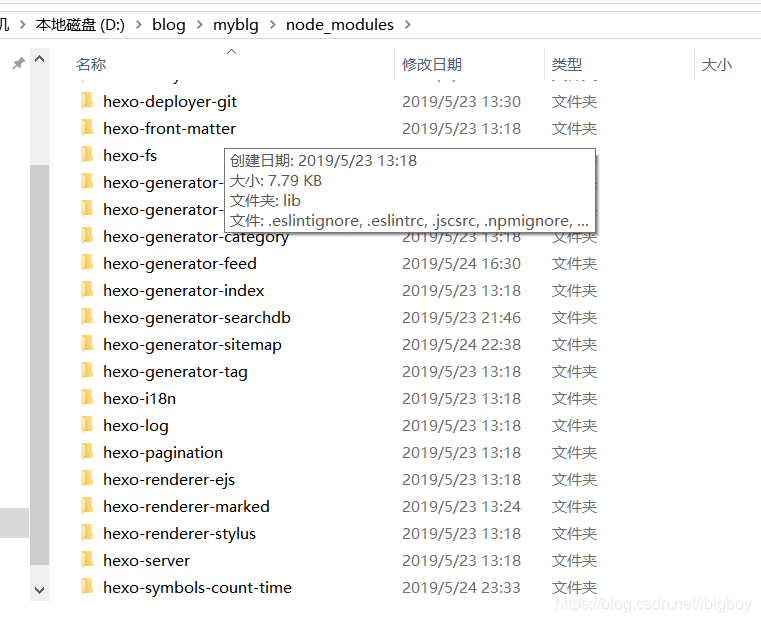Select the hexo-renderer-ejs folder icon
The height and width of the screenshot is (622, 761).
coord(87,479)
